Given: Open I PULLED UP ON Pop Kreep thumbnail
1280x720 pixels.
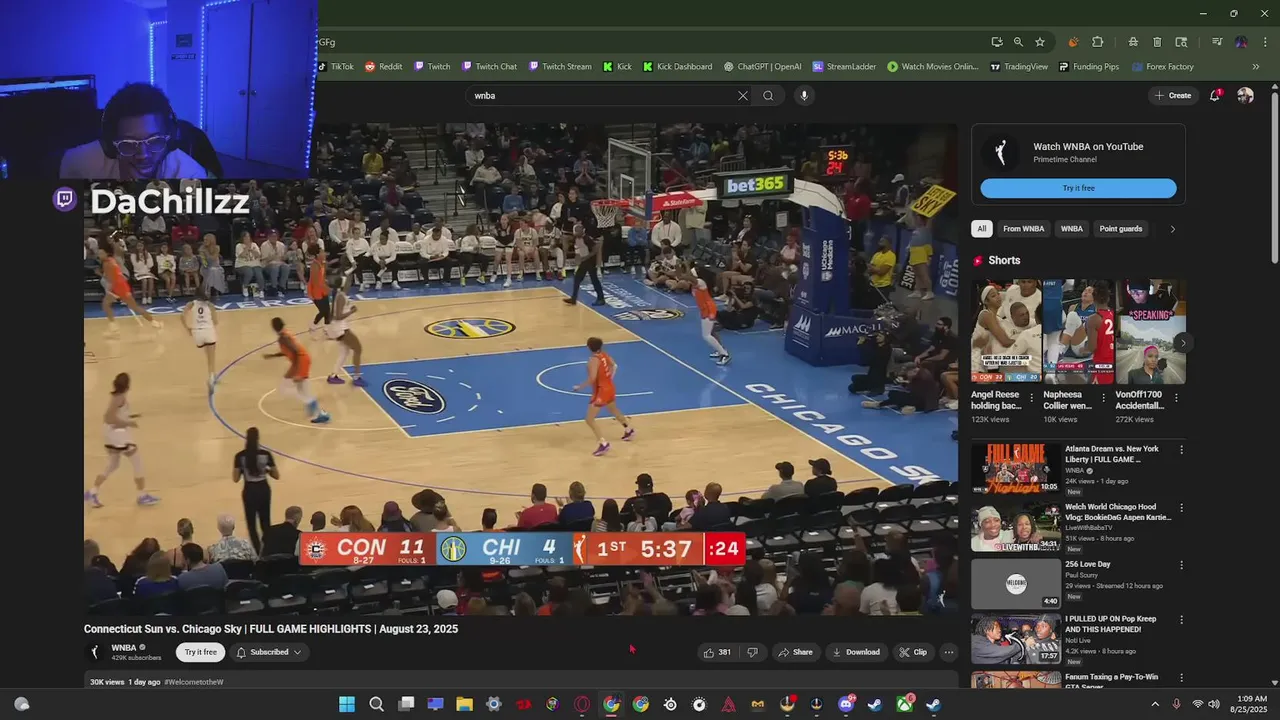Looking at the screenshot, I should tap(1015, 639).
